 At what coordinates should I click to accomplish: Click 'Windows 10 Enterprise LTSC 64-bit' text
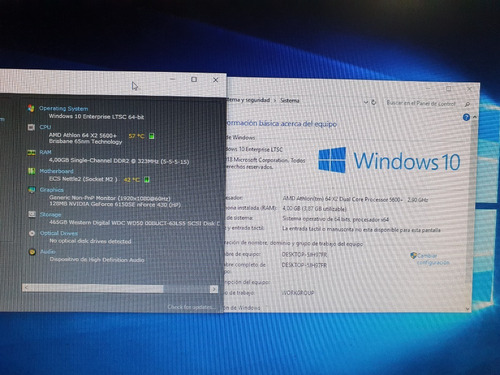[x=96, y=117]
